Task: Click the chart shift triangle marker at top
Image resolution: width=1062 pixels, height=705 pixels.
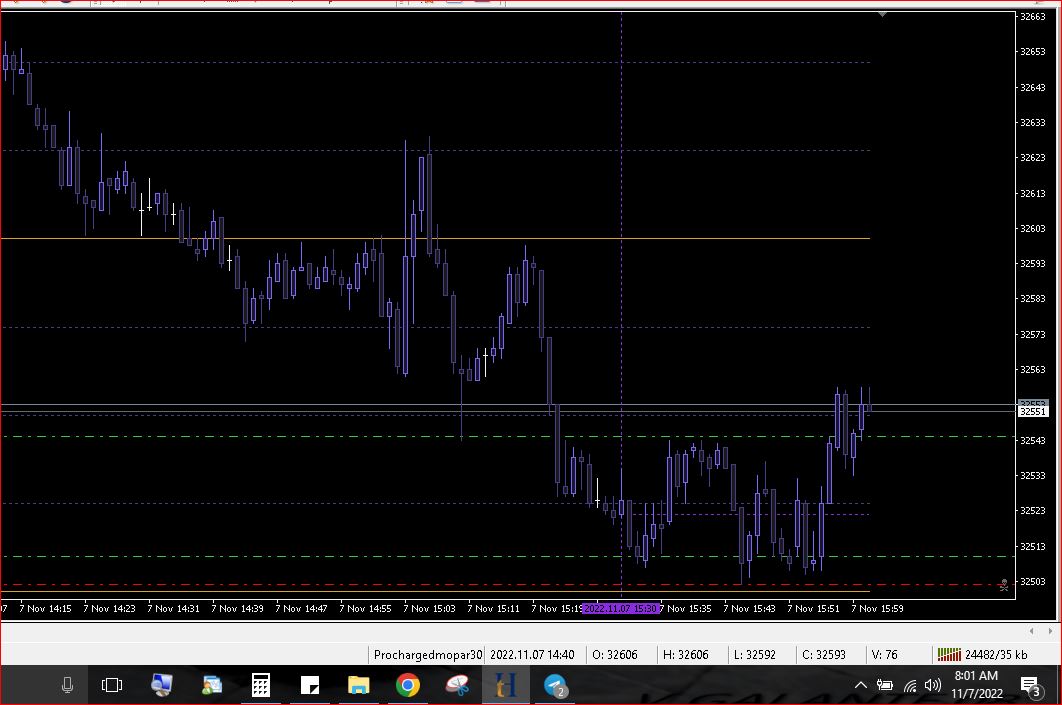Action: point(881,15)
